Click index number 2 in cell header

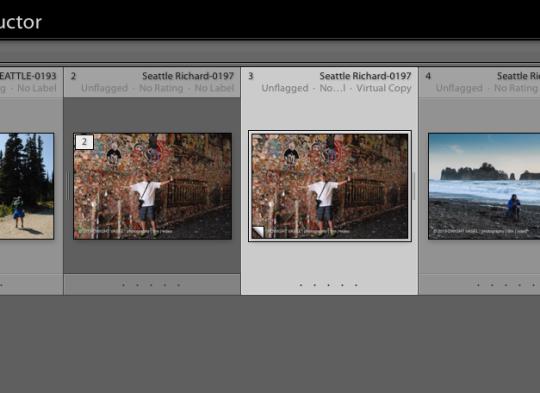tap(73, 76)
